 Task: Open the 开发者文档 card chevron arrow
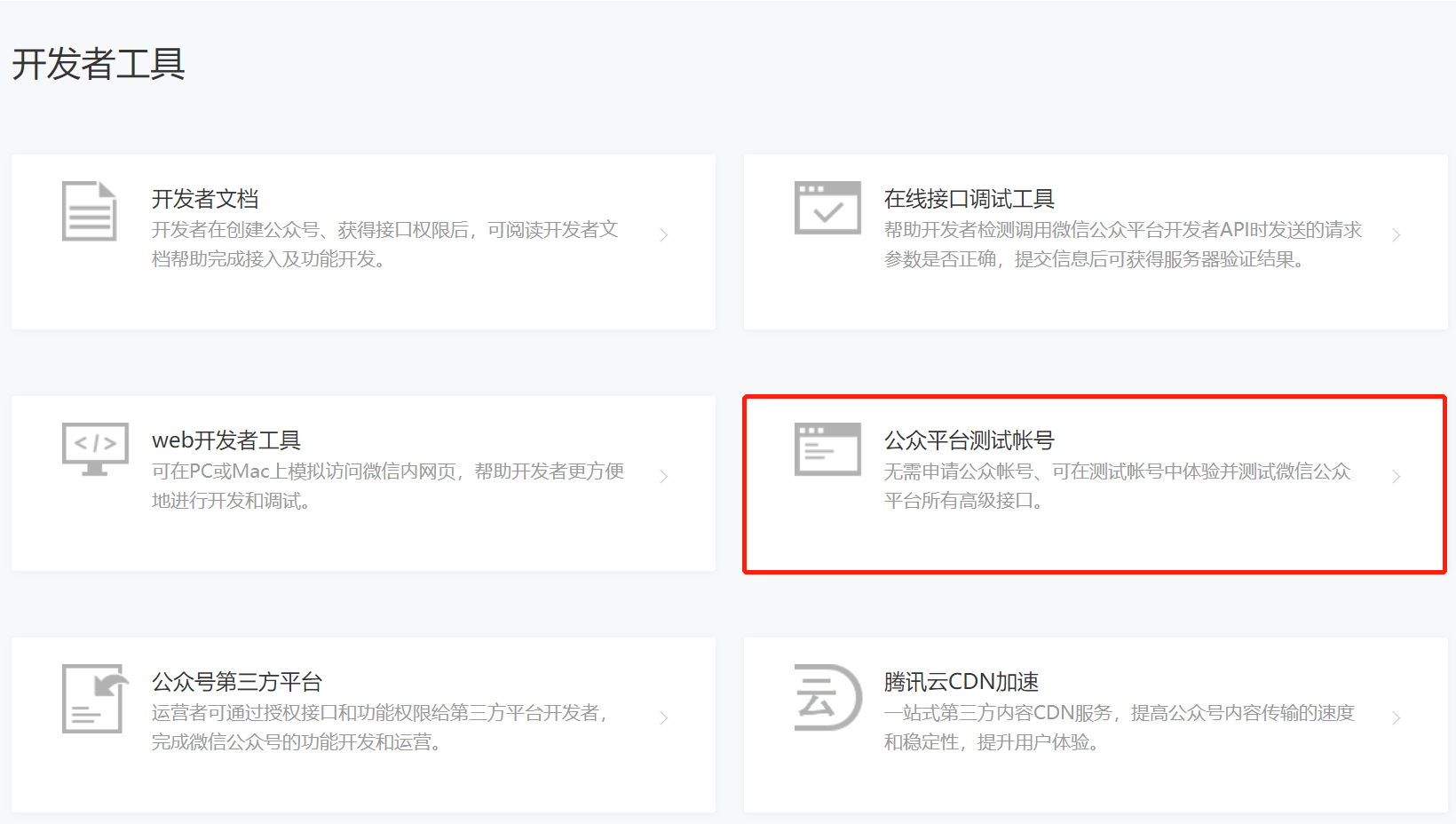click(x=664, y=234)
